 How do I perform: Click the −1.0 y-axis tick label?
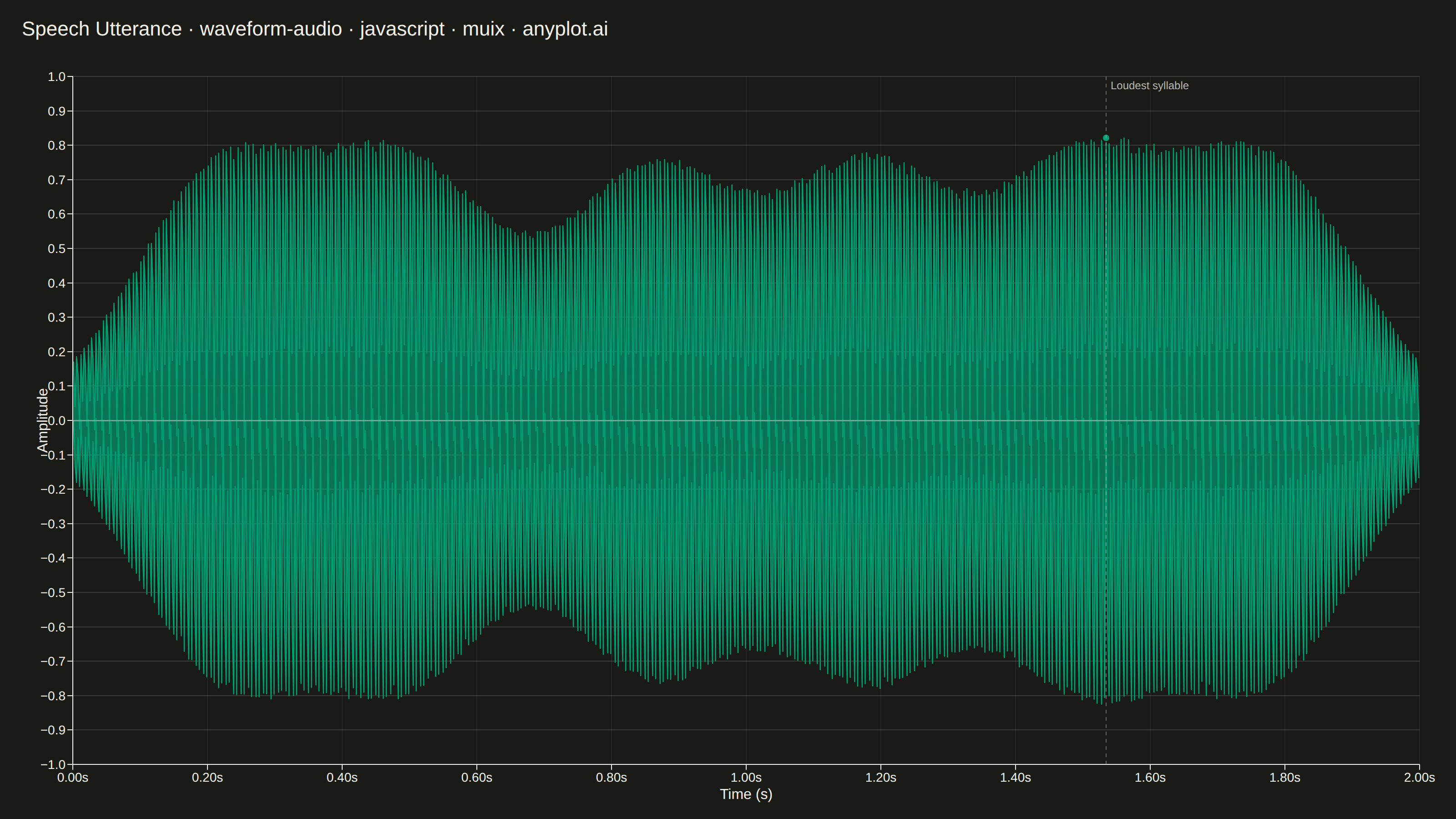(53, 765)
